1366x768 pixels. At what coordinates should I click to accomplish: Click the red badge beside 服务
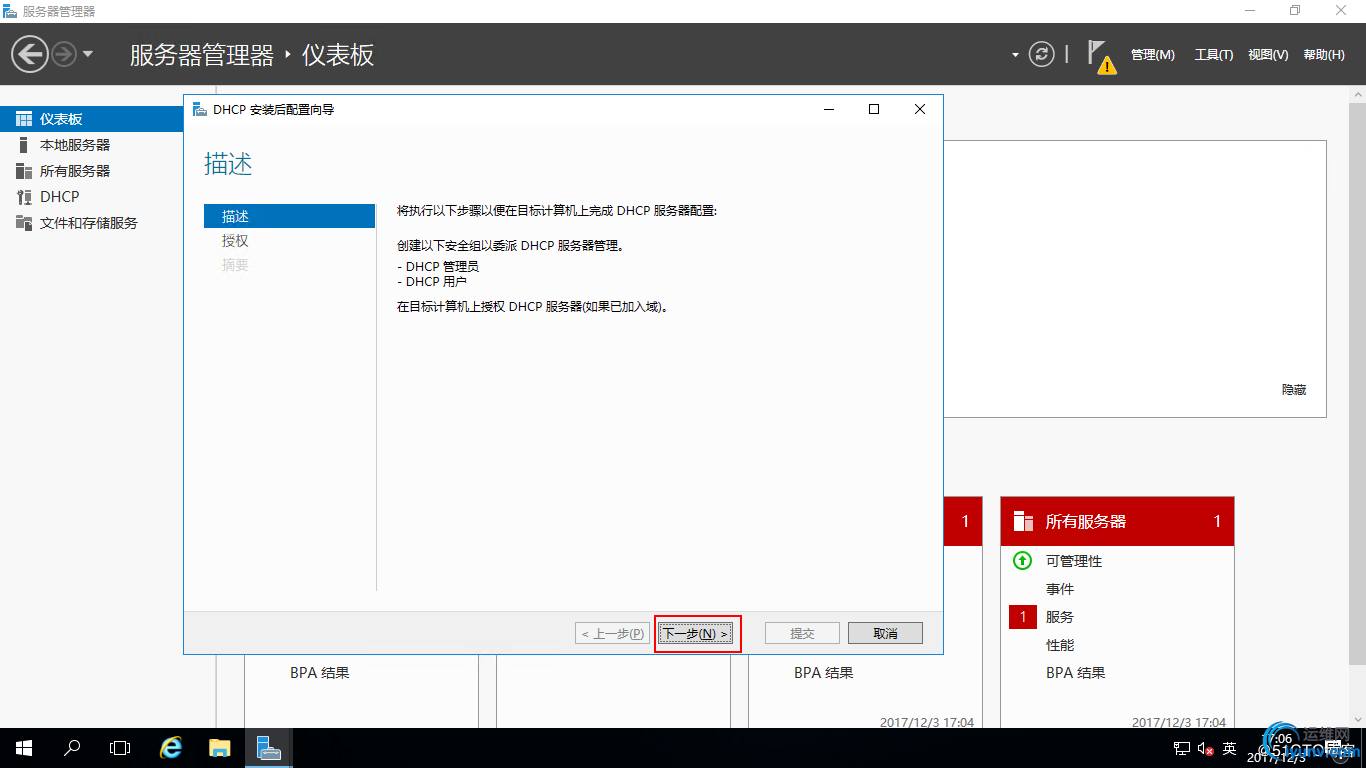click(x=1023, y=617)
